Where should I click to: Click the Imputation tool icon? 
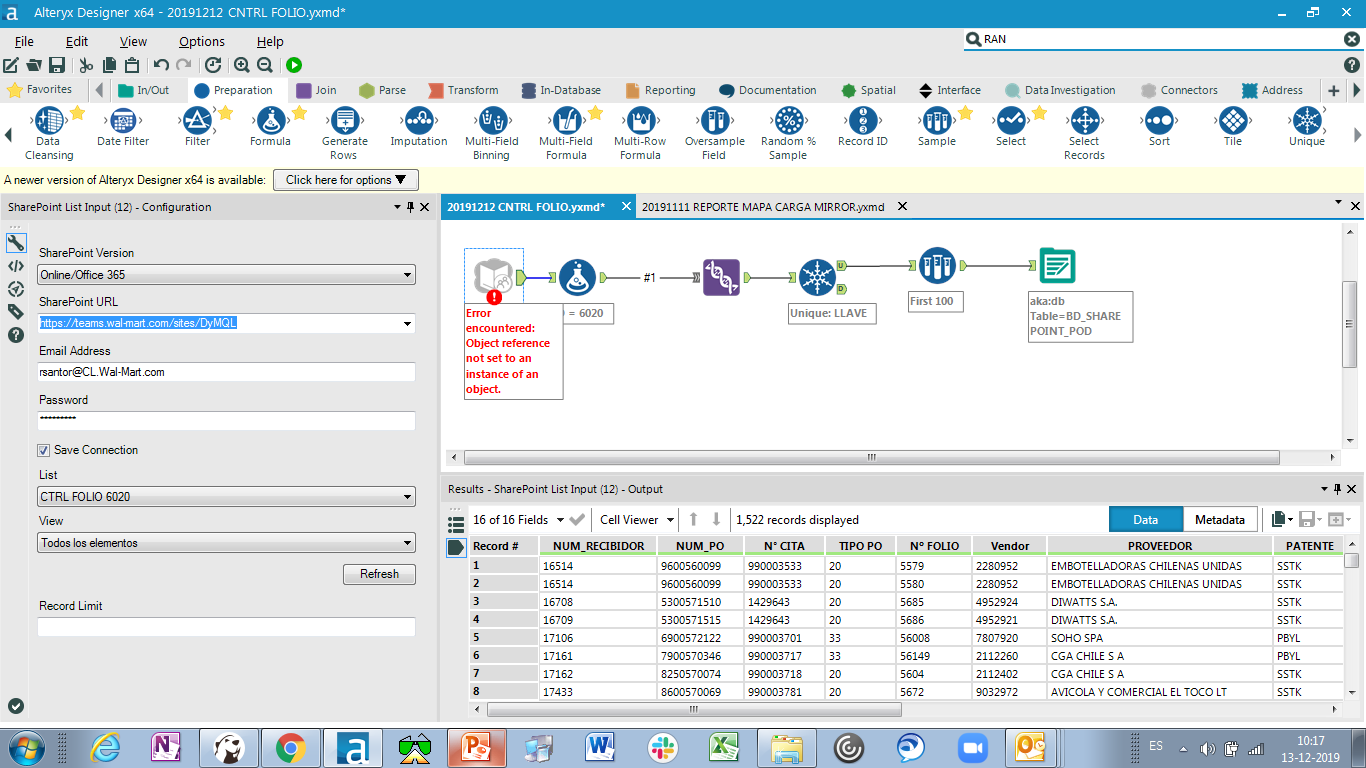coord(419,122)
